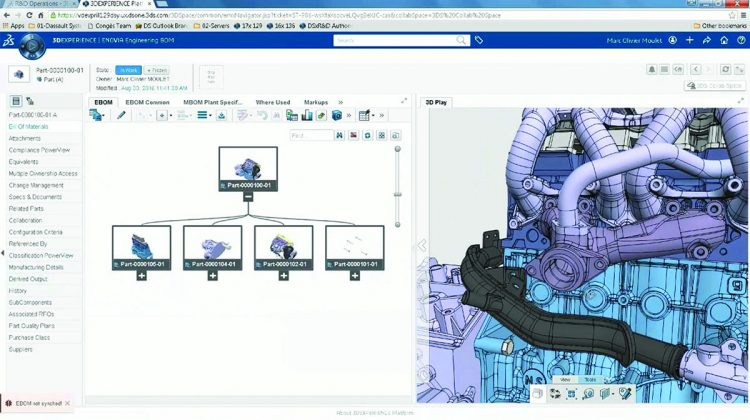Click the zoom slider top handle in EBOM graph

[x=397, y=149]
